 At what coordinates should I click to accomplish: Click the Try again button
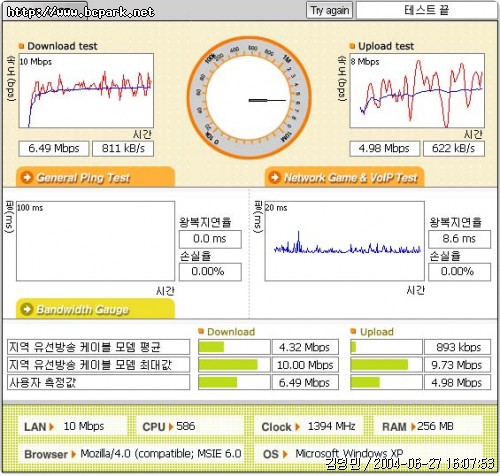329,11
